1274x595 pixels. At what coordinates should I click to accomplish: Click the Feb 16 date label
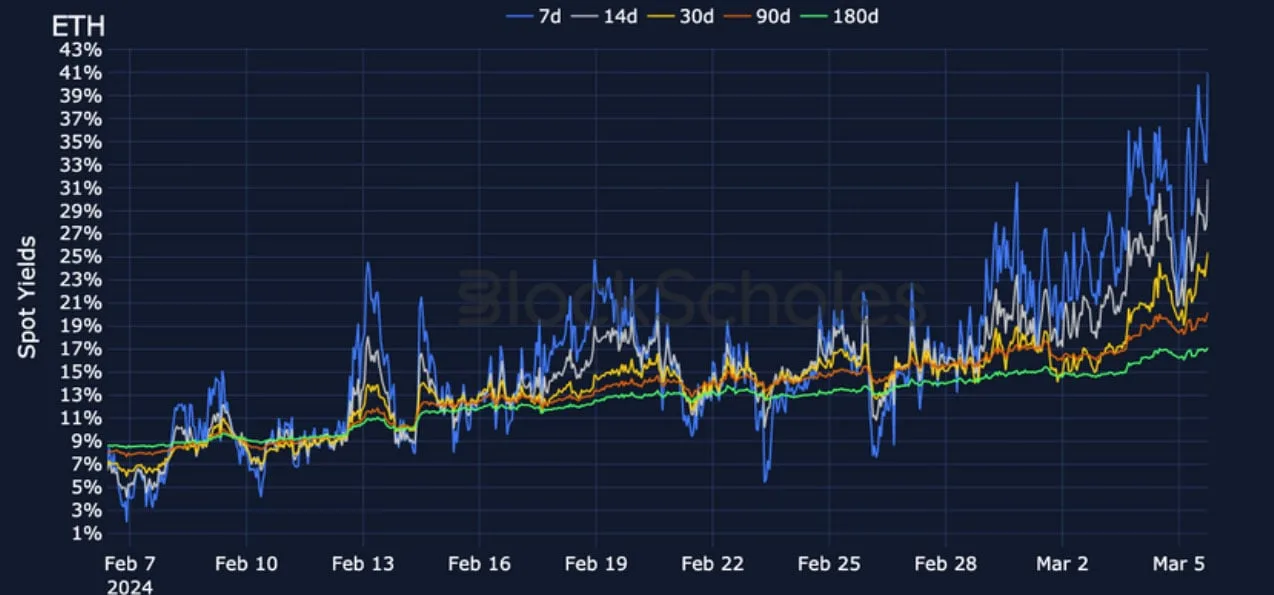point(480,564)
